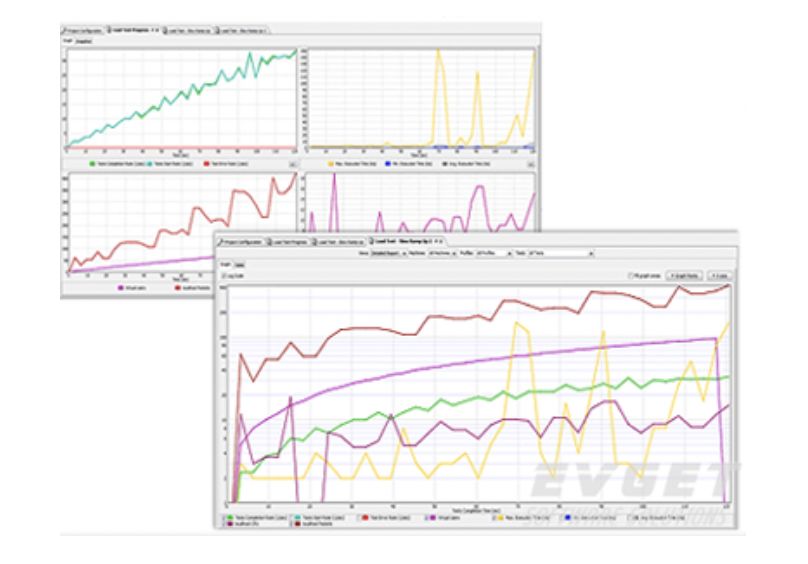Screen dimensions: 808x564
Task: Enable the Fill graph areas checkbox
Action: [x=630, y=275]
